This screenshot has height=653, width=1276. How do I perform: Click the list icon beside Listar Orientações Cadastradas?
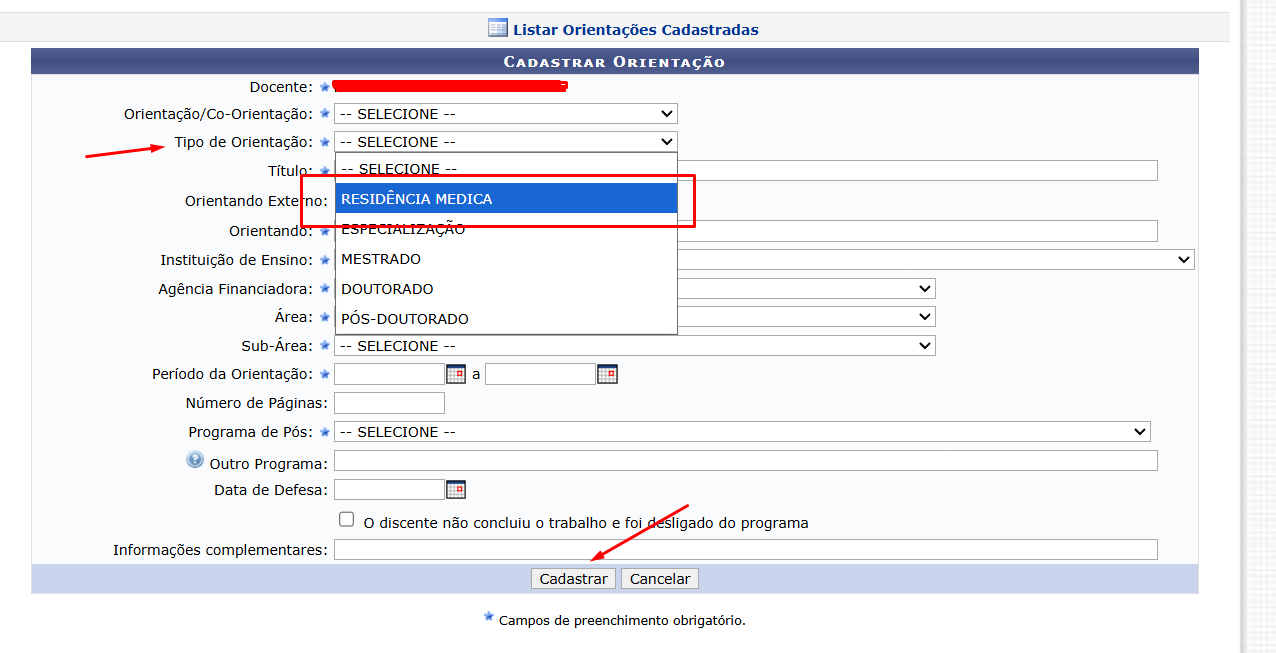[x=498, y=28]
